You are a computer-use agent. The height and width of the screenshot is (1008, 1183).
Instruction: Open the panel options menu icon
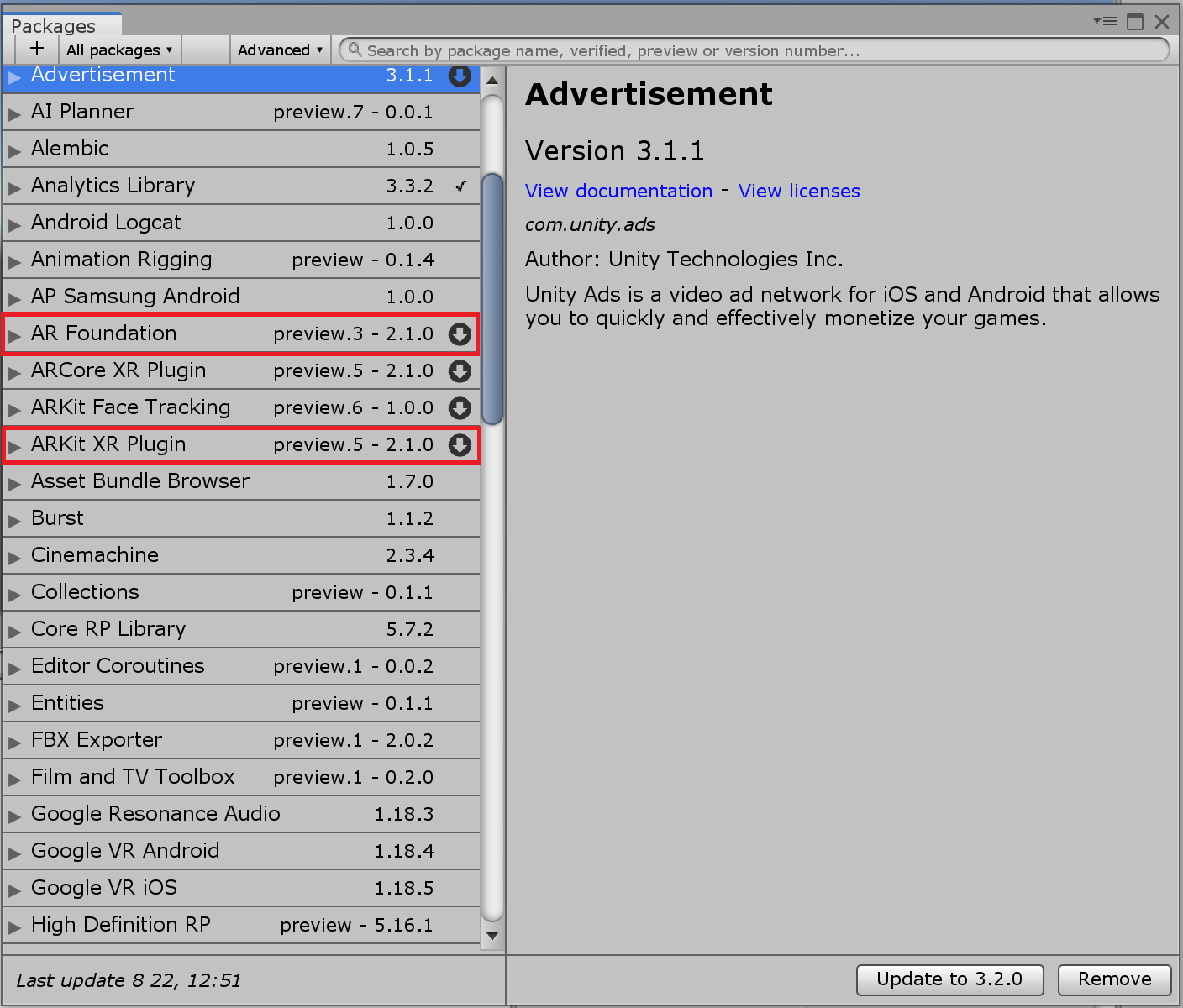pyautogui.click(x=1104, y=22)
